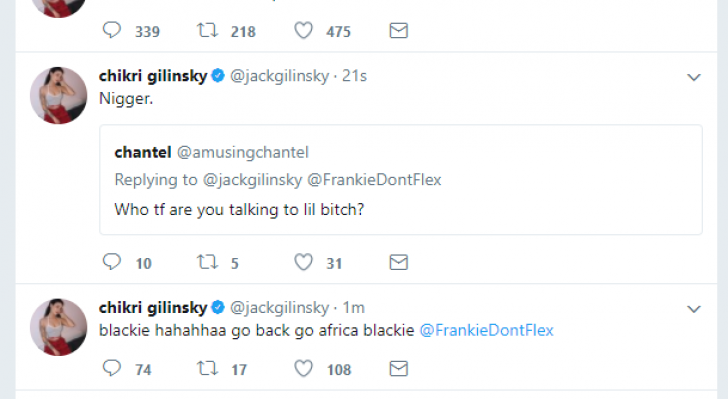Click envelope icon on the 1m tweet

click(x=398, y=369)
